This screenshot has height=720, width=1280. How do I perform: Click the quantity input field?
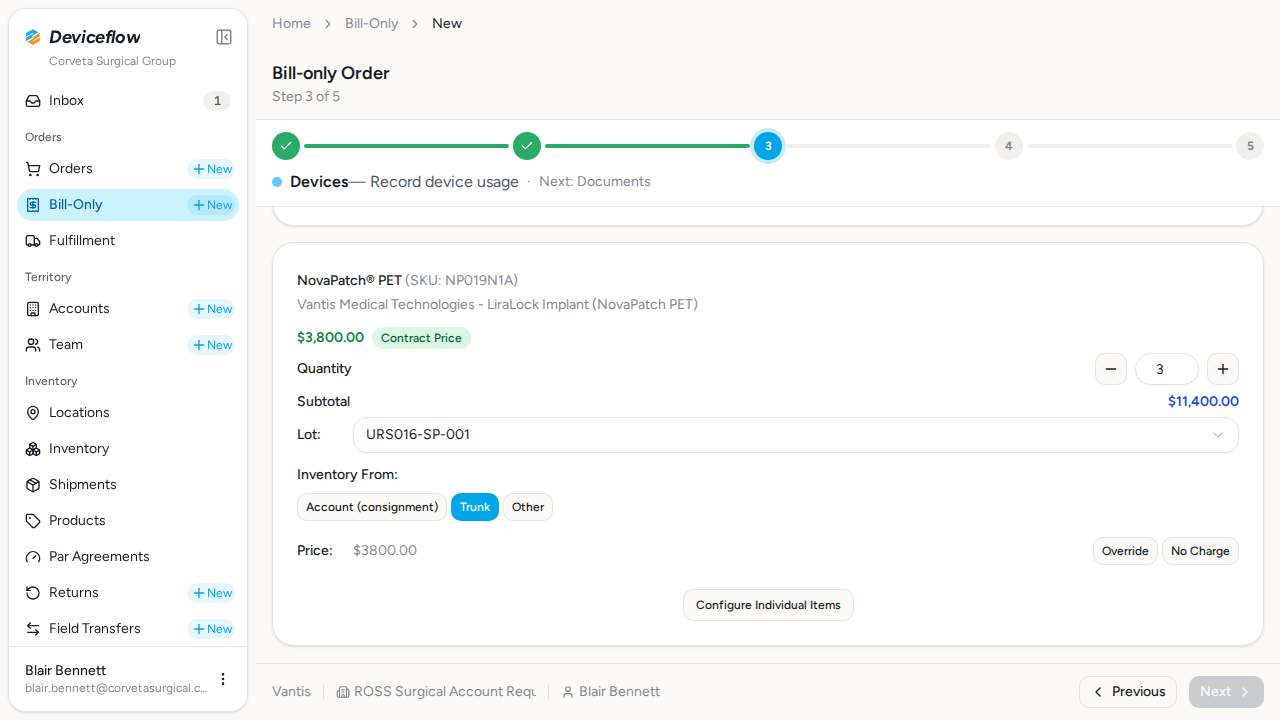(x=1167, y=369)
